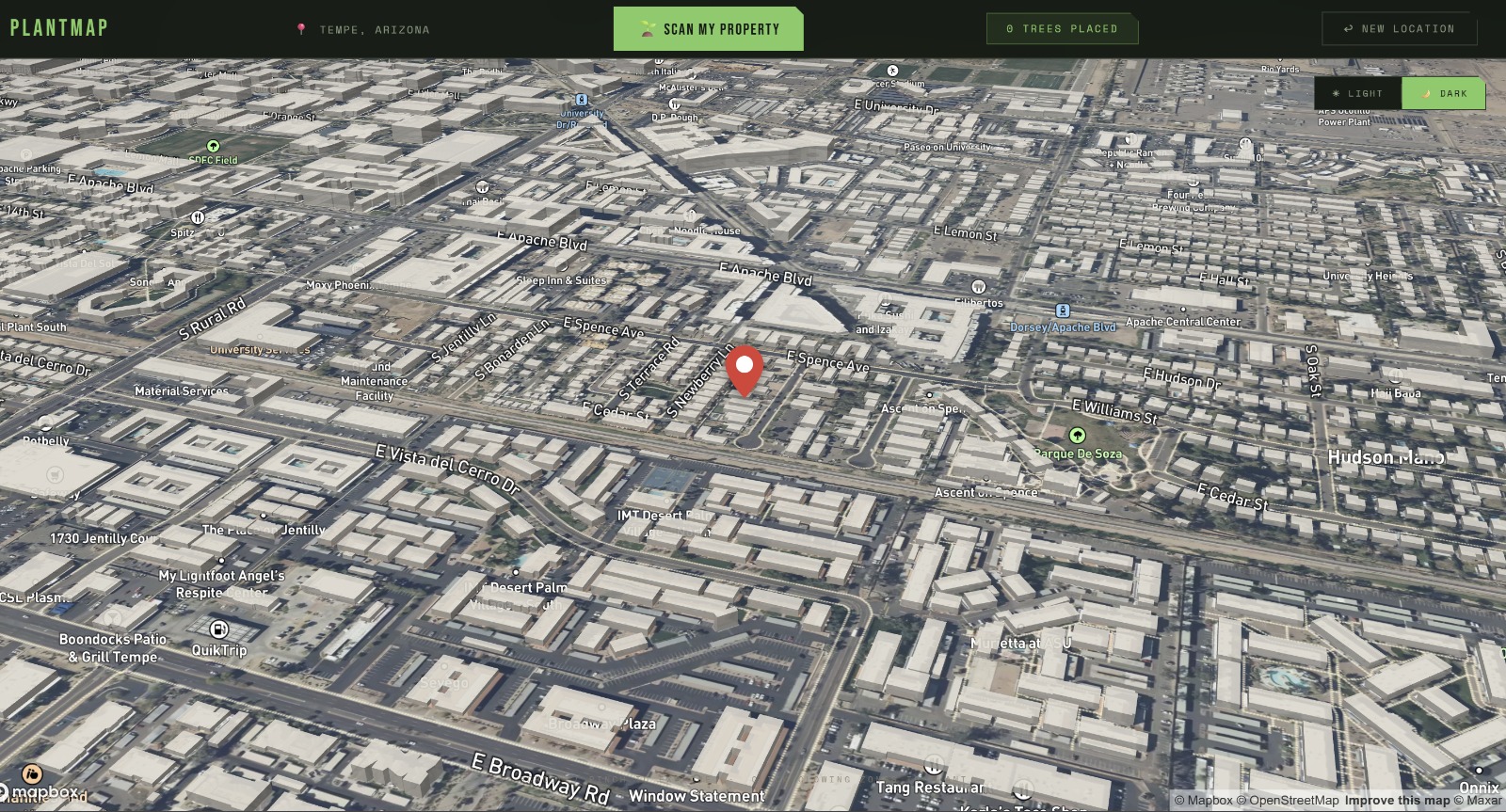Click the Onnix label
The image size is (1506, 812).
[x=1479, y=788]
